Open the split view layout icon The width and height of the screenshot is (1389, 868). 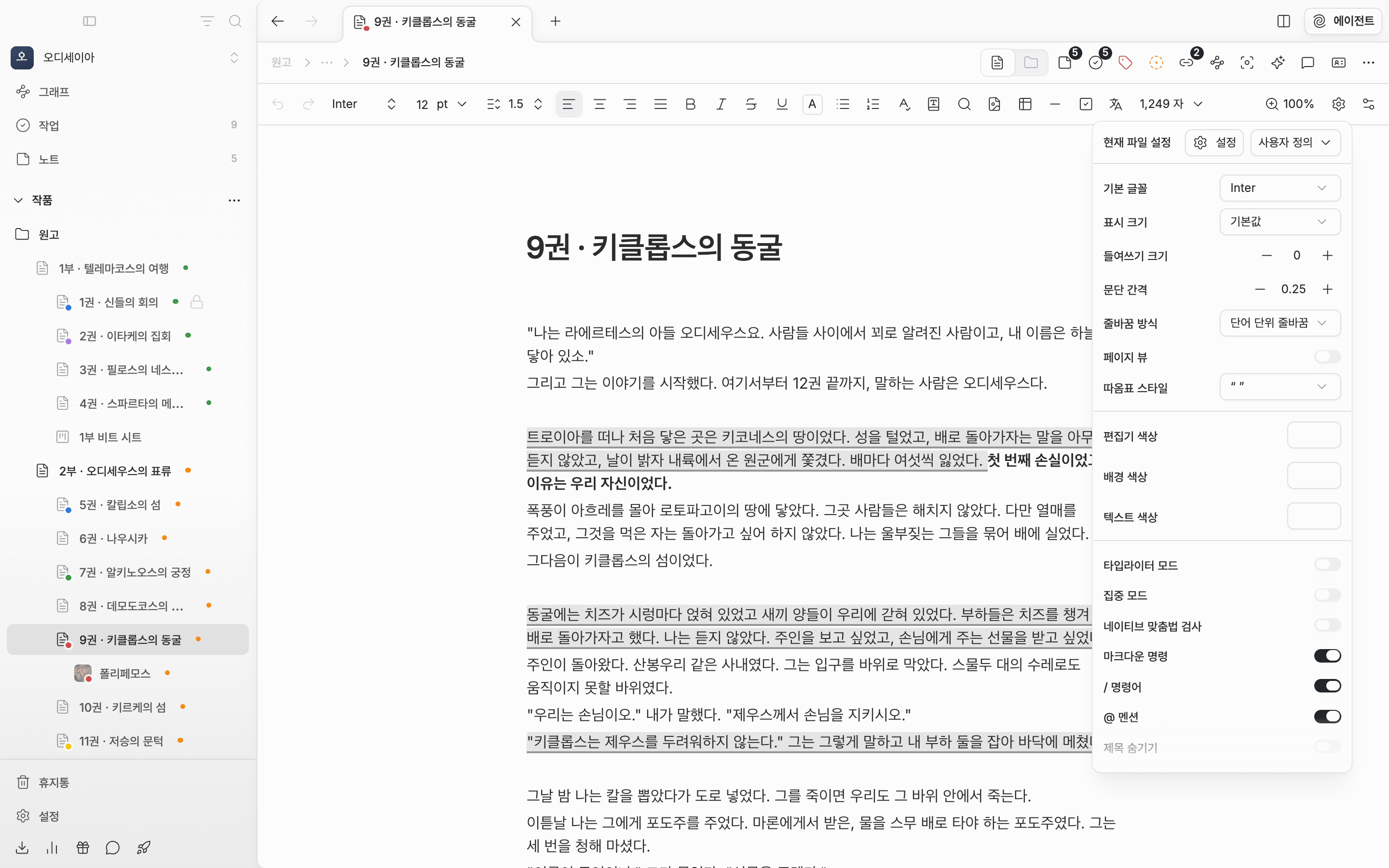click(x=1284, y=21)
